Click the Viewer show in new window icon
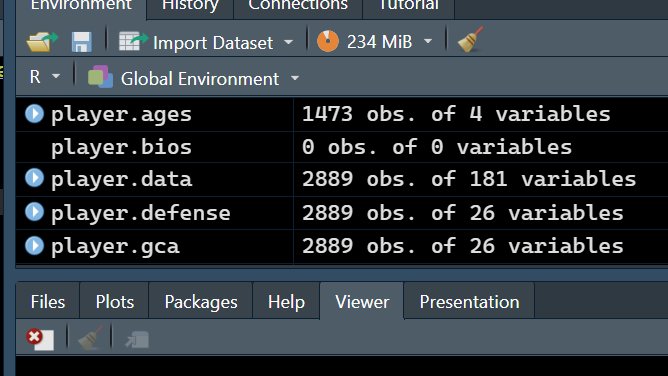The height and width of the screenshot is (376, 668). click(137, 340)
